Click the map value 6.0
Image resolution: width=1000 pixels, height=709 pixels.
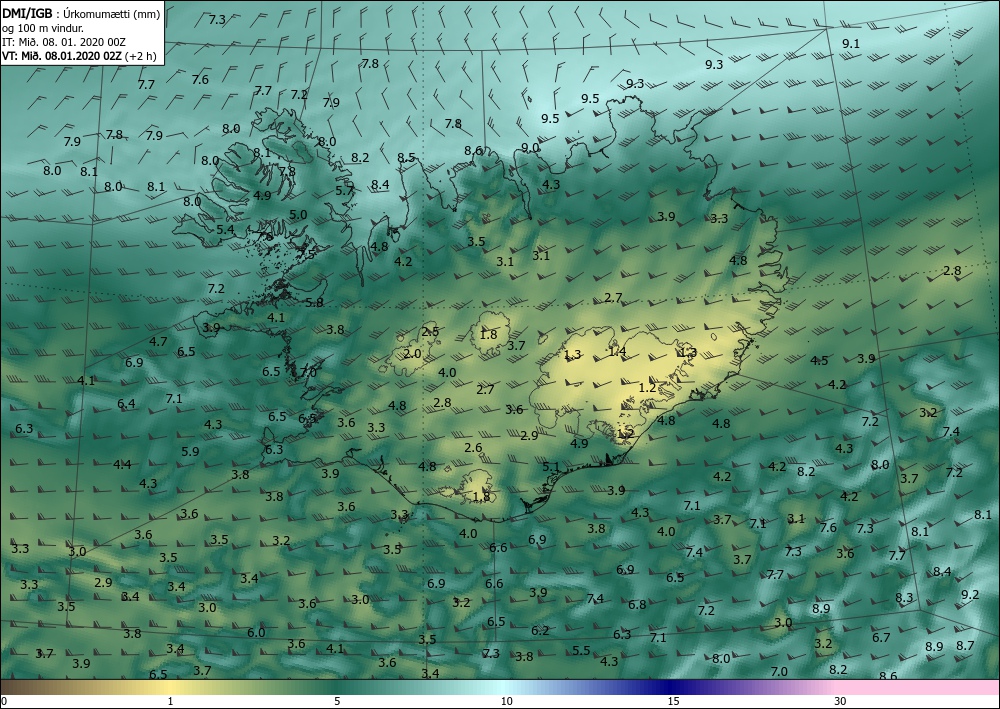pos(256,632)
